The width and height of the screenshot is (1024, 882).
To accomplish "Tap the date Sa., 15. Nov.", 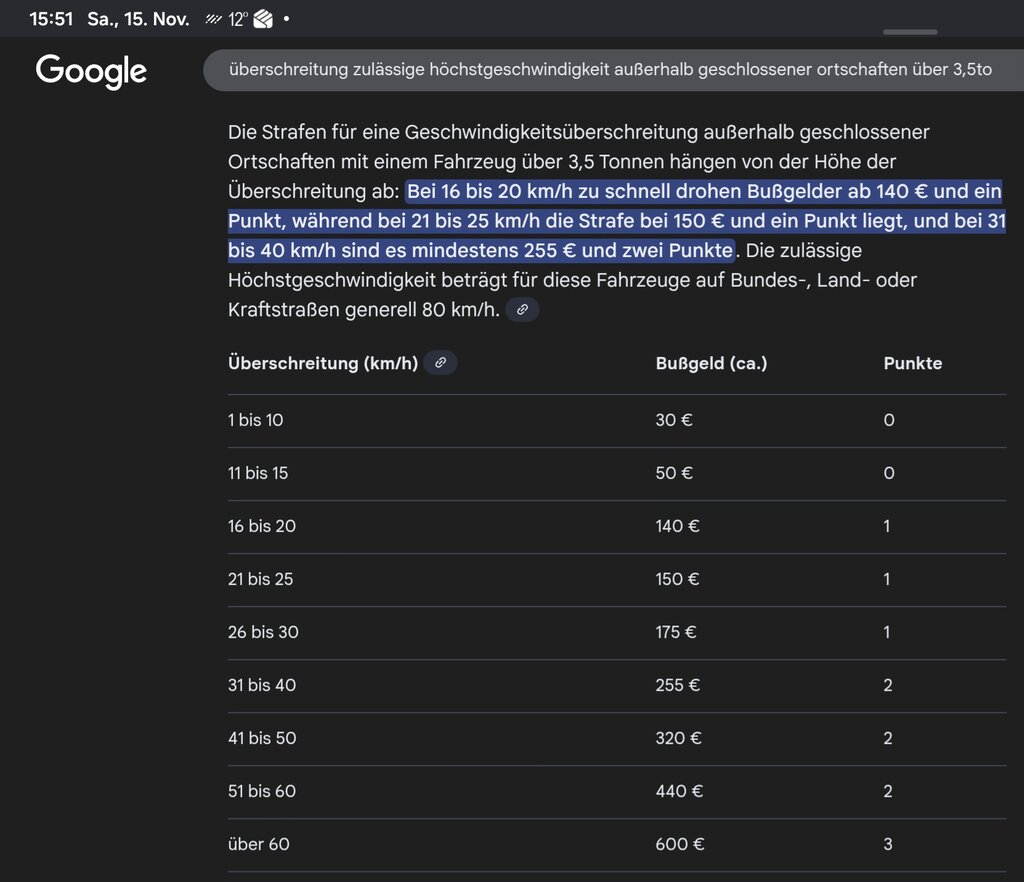I will (138, 19).
